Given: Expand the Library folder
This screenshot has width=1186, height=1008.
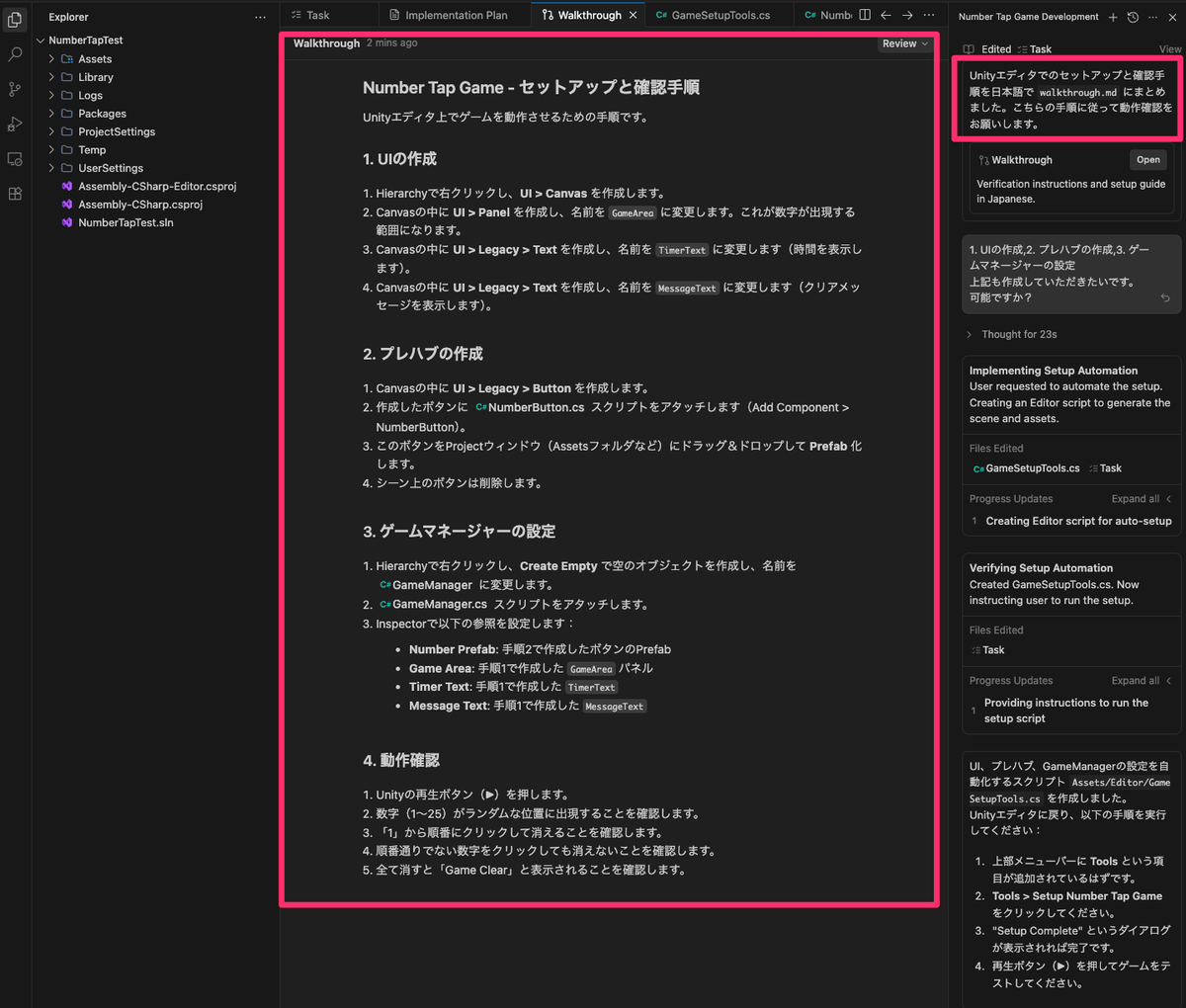Looking at the screenshot, I should (x=51, y=77).
